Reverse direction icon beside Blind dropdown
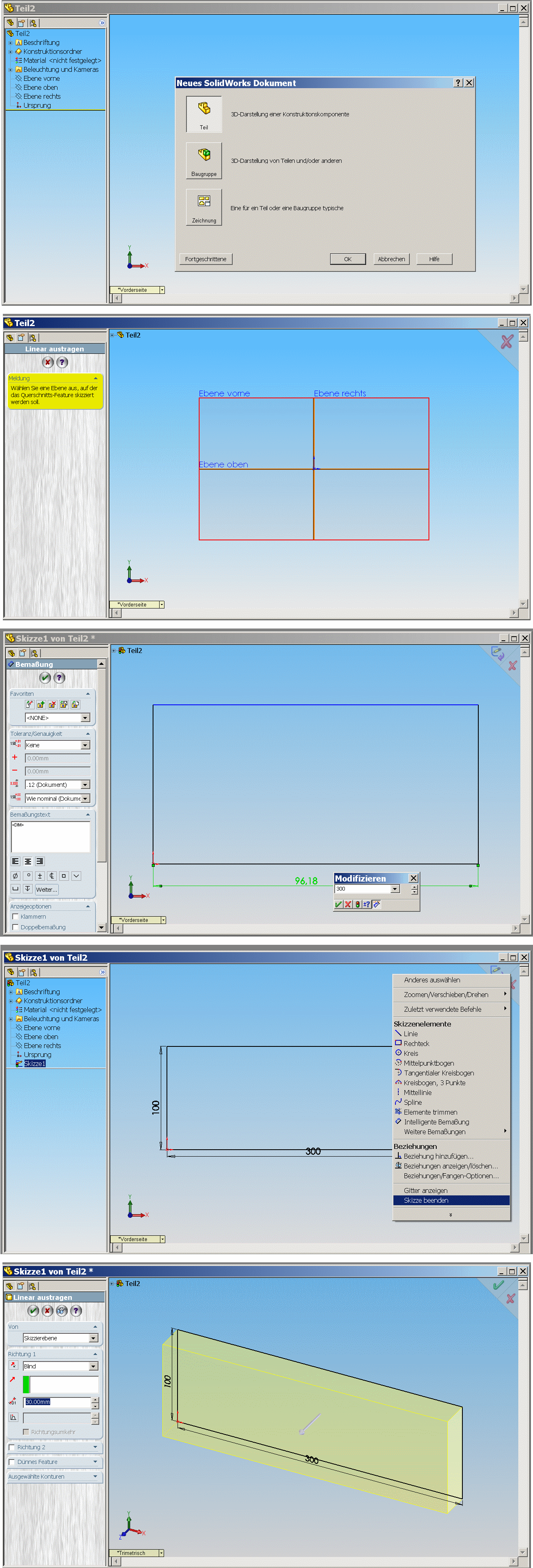This screenshot has width=533, height=1568. [x=13, y=1366]
